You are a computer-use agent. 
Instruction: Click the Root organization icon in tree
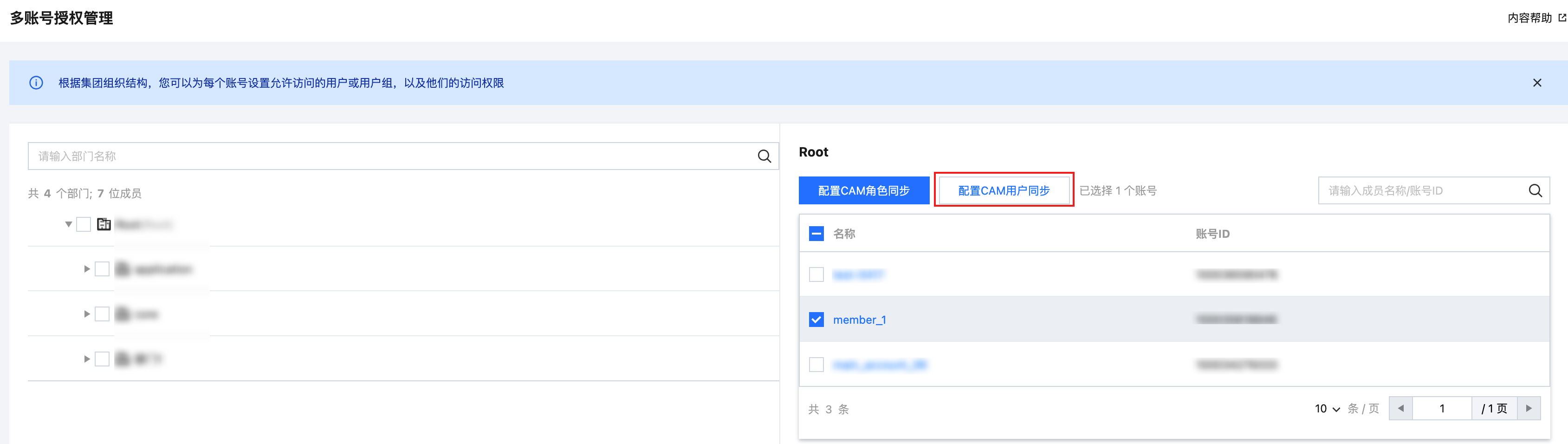[104, 224]
